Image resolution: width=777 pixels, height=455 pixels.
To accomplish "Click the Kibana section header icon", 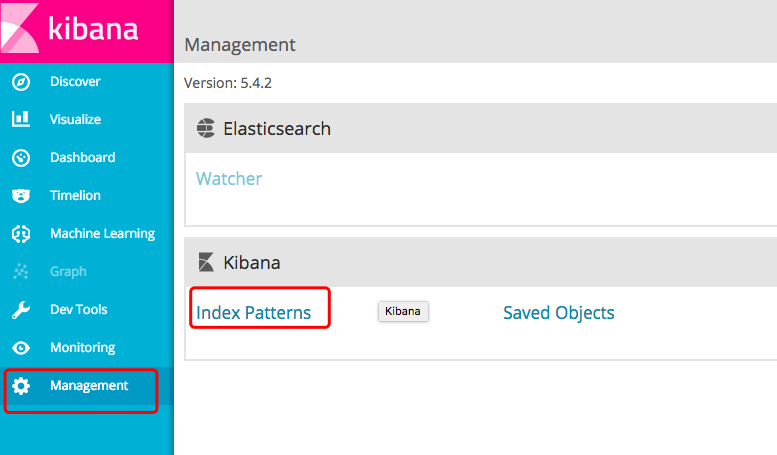I will [x=206, y=263].
